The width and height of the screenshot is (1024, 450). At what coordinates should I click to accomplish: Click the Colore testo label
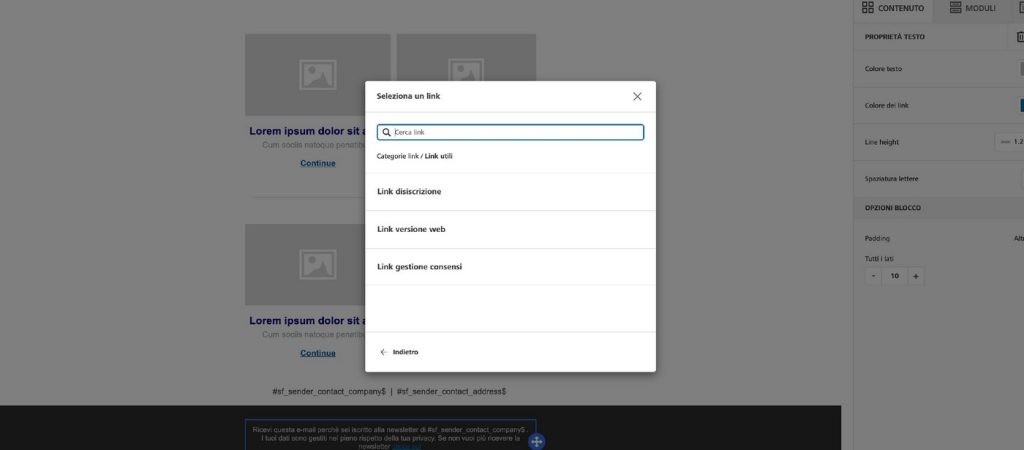[x=883, y=69]
